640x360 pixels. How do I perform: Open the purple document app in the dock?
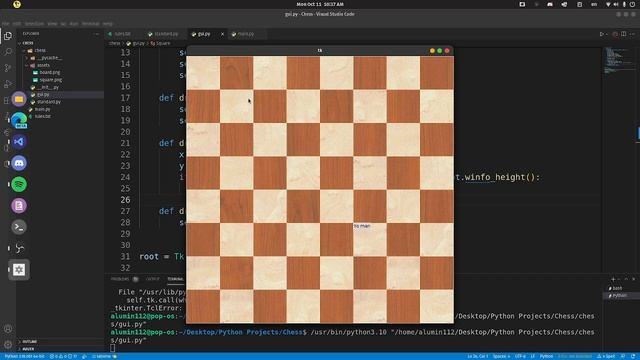click(19, 205)
